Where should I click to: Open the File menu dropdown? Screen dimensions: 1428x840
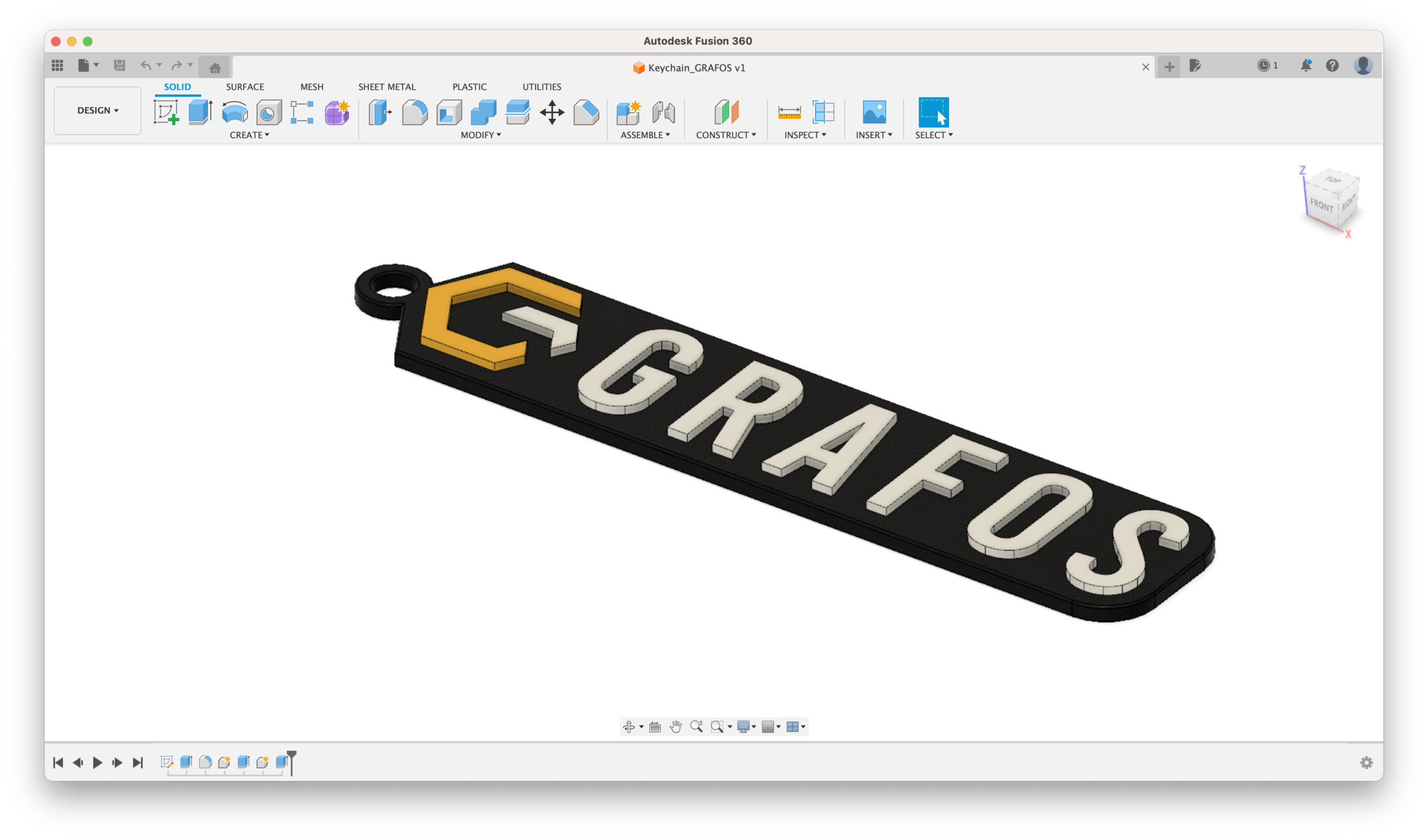[88, 65]
